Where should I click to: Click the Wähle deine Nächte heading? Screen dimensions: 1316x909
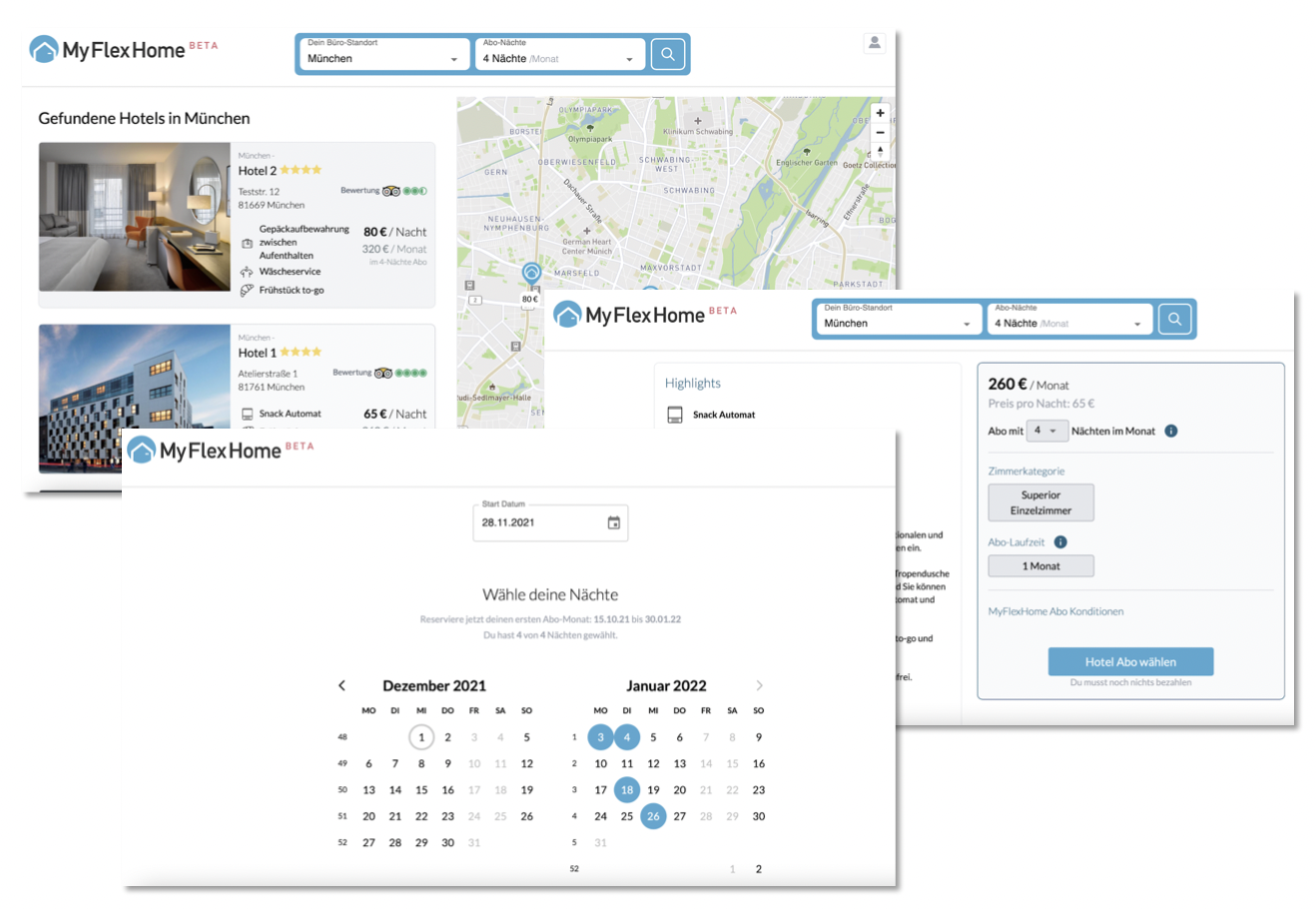[x=550, y=594]
